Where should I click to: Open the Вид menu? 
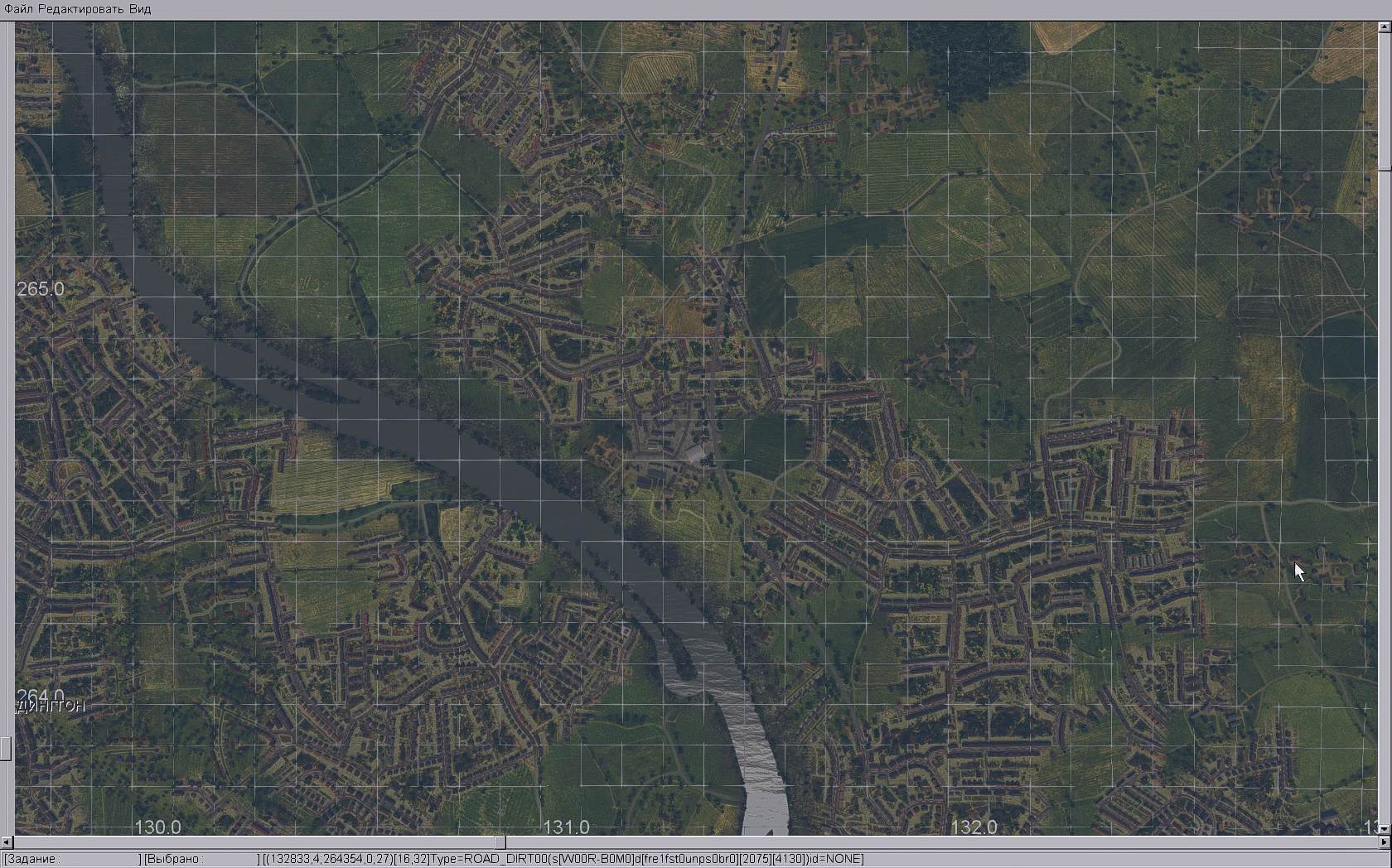click(140, 9)
